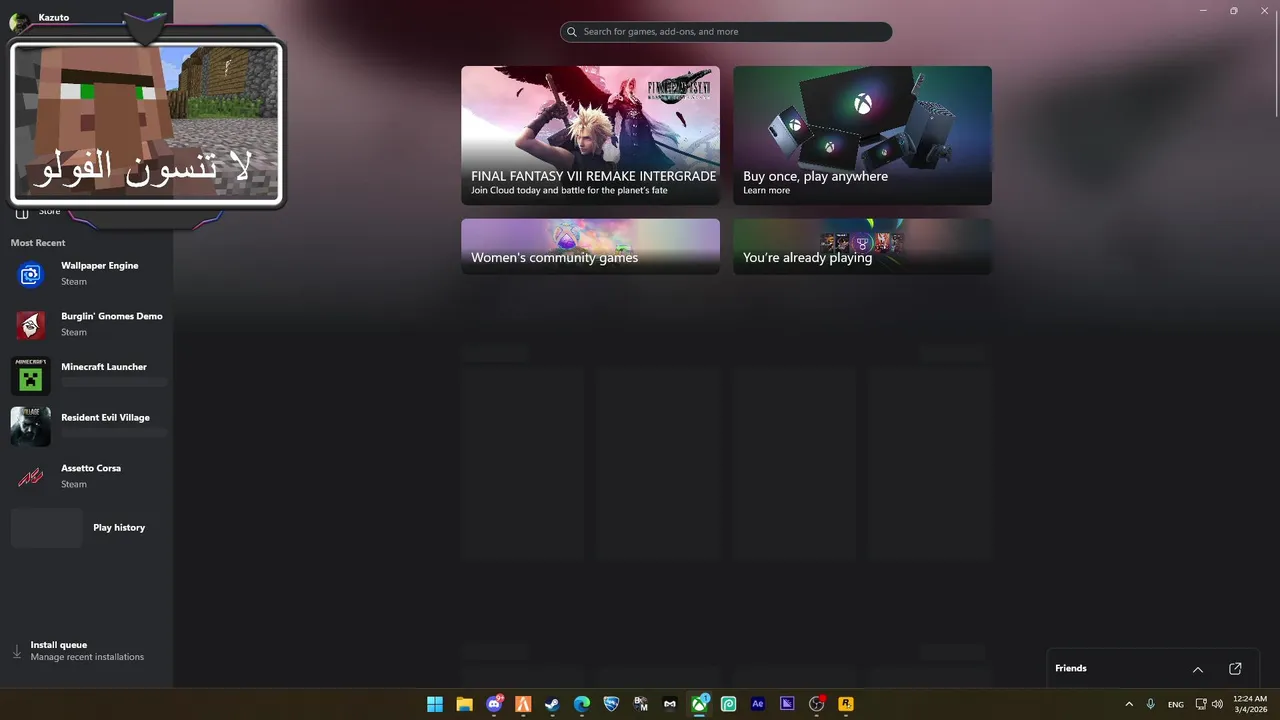The width and height of the screenshot is (1280, 720).
Task: Open You're already playing tile
Action: pyautogui.click(x=862, y=246)
